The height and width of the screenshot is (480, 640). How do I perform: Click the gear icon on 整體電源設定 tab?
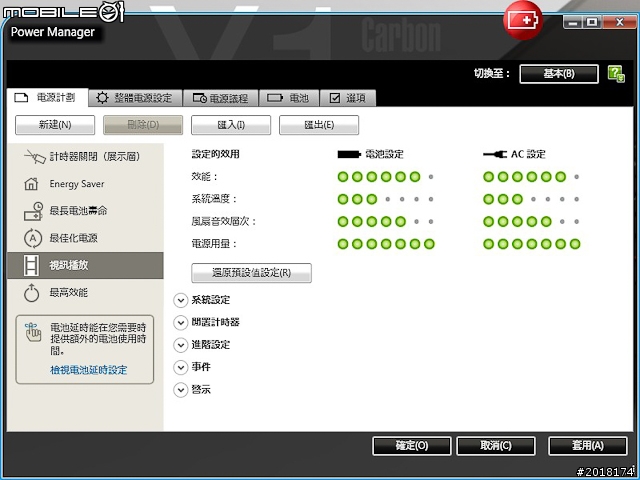[x=102, y=98]
